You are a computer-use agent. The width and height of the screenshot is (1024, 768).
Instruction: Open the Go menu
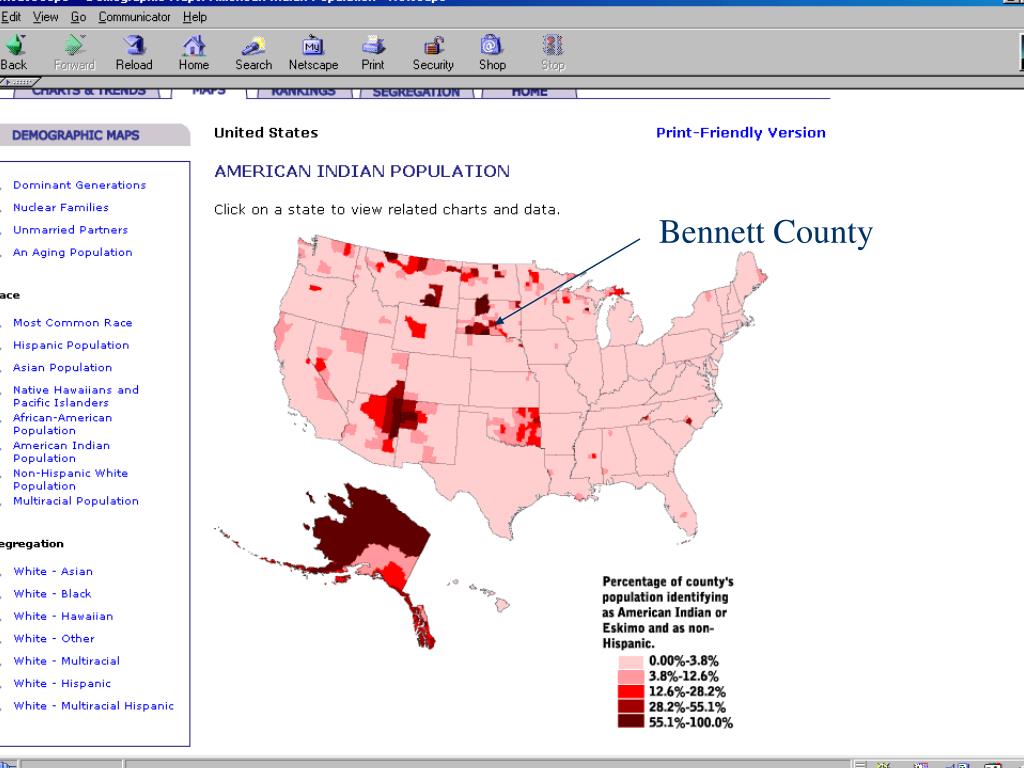78,17
